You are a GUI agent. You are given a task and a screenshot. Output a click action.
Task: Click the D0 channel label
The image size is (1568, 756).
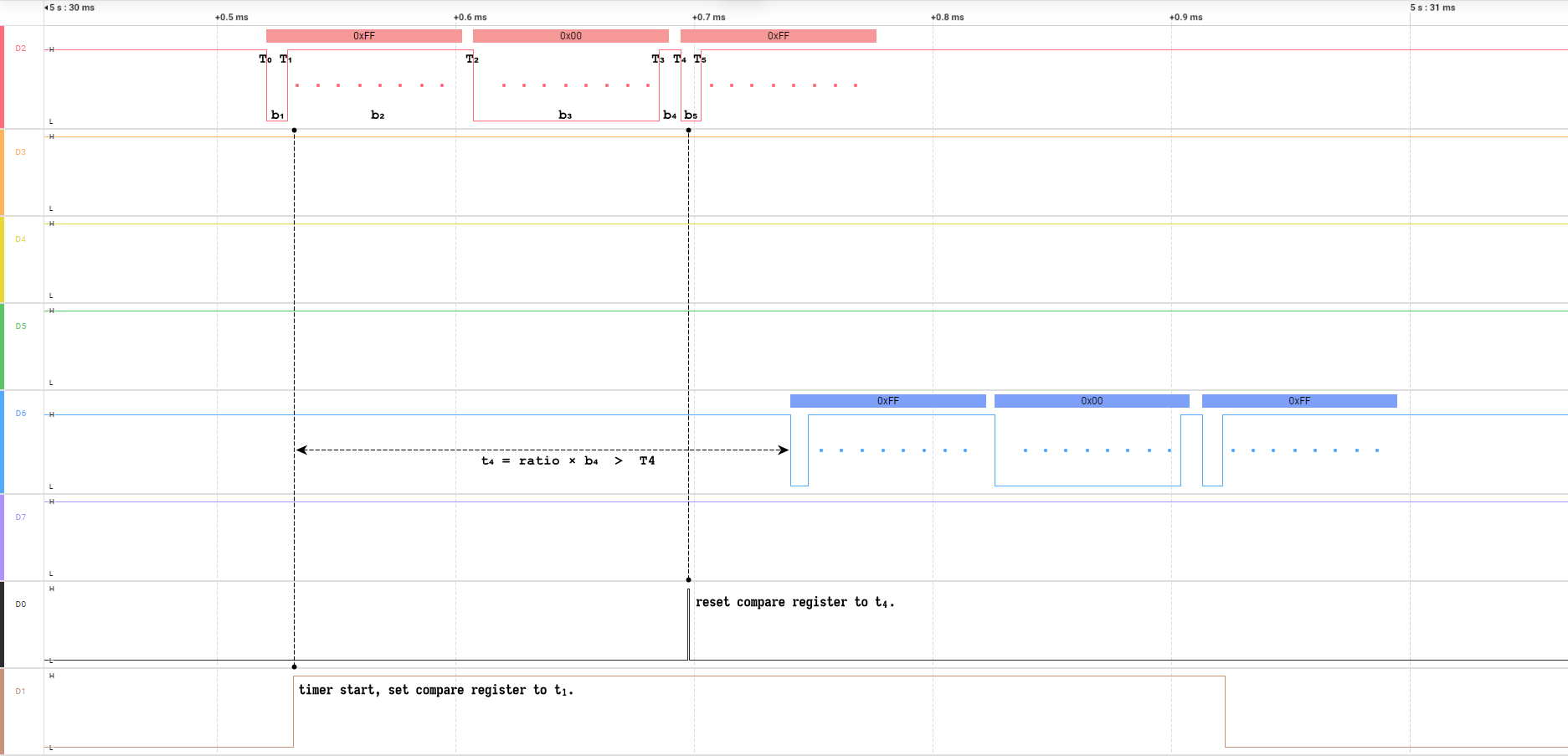pos(20,604)
